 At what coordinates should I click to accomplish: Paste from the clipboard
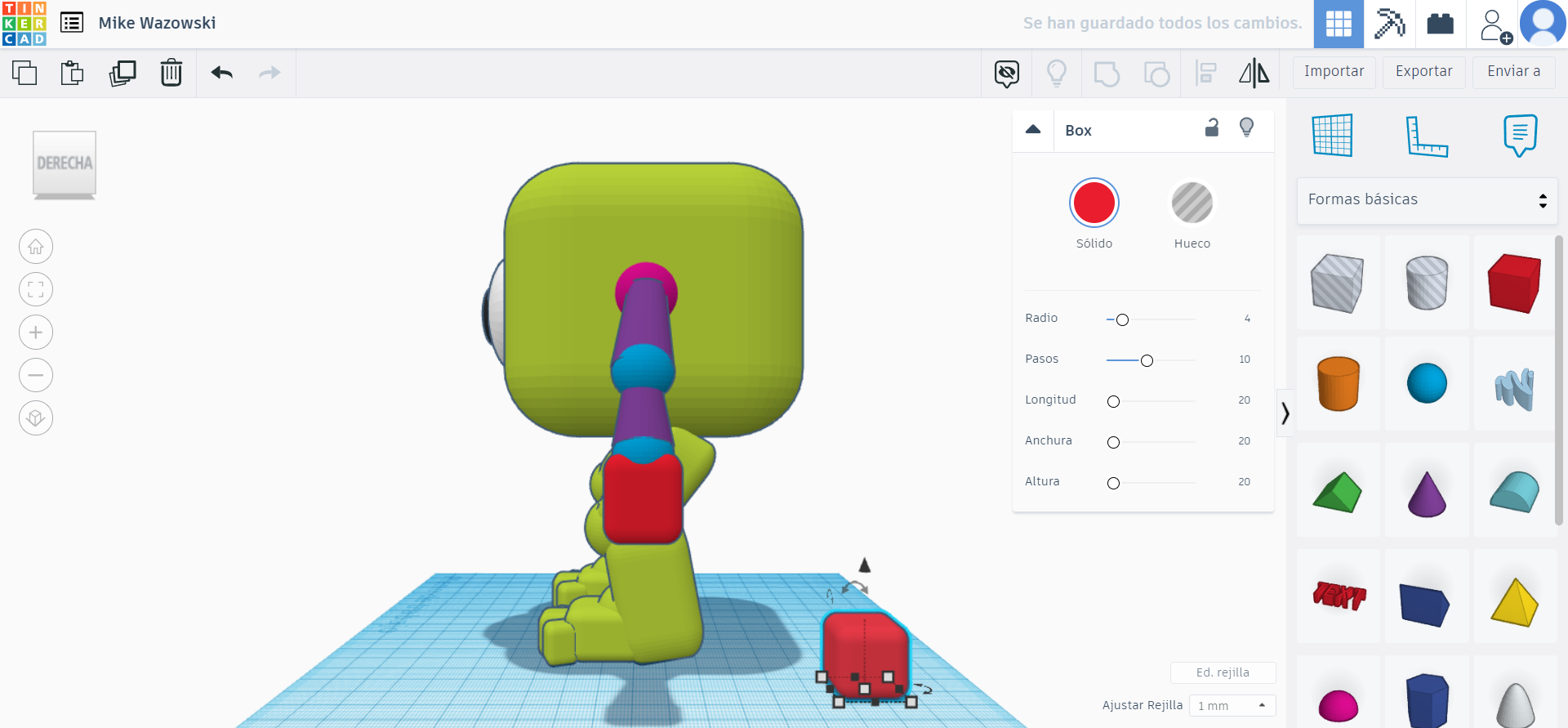[73, 73]
